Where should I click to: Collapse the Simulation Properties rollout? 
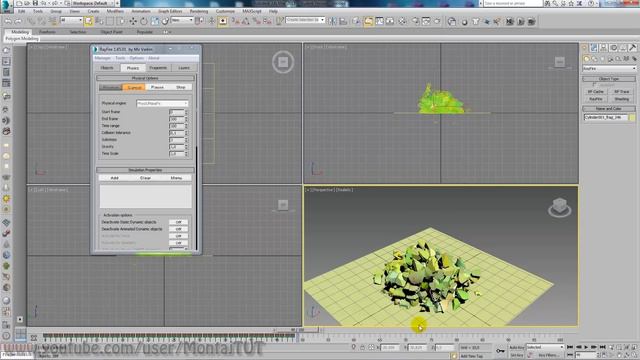click(x=145, y=170)
